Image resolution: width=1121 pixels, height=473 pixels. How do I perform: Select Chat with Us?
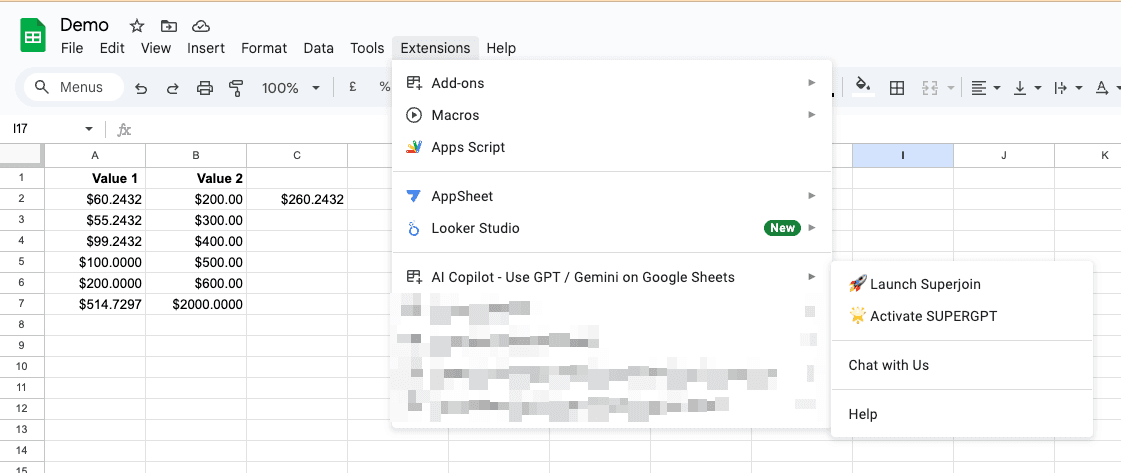[962, 365]
